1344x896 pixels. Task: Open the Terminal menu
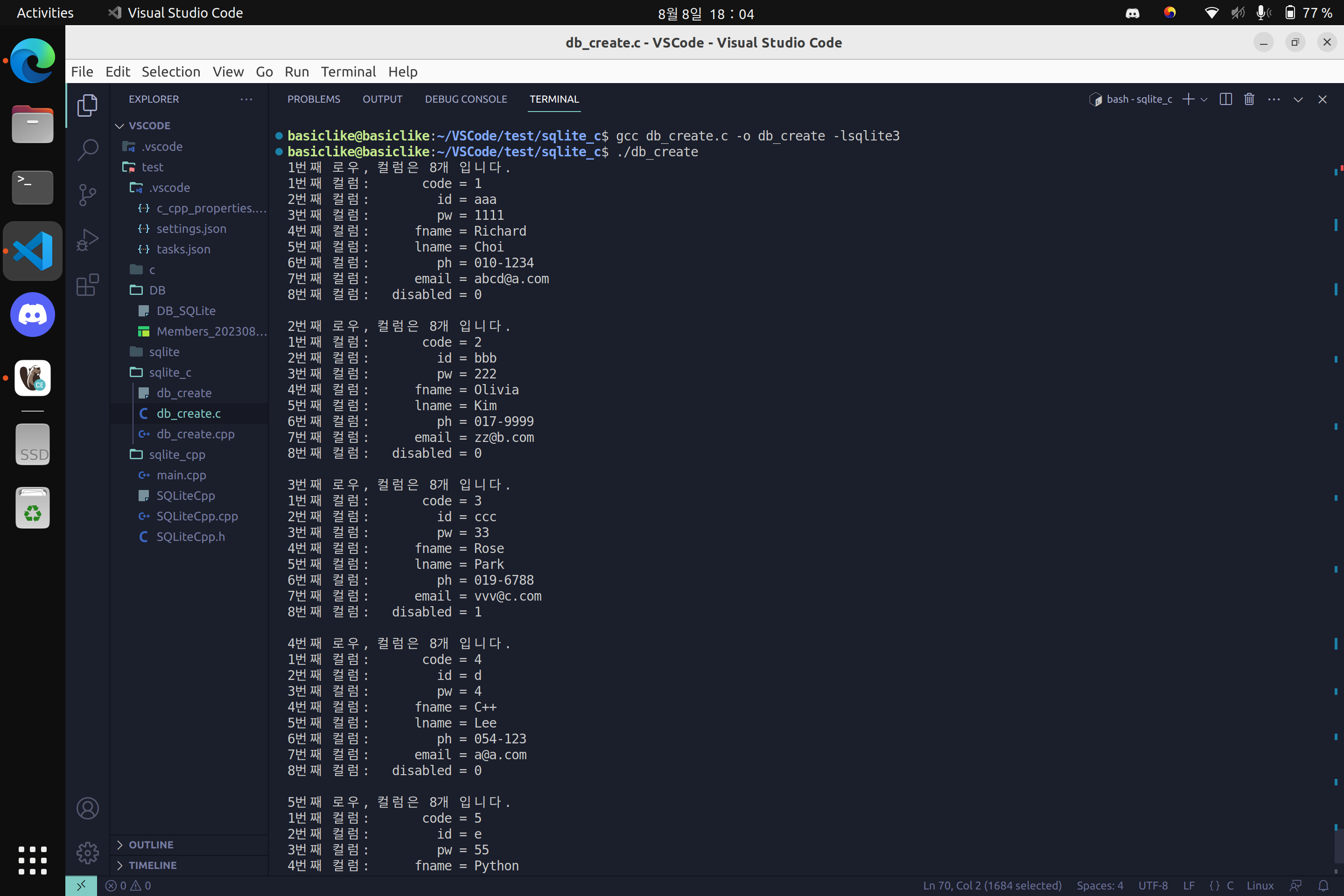[348, 71]
